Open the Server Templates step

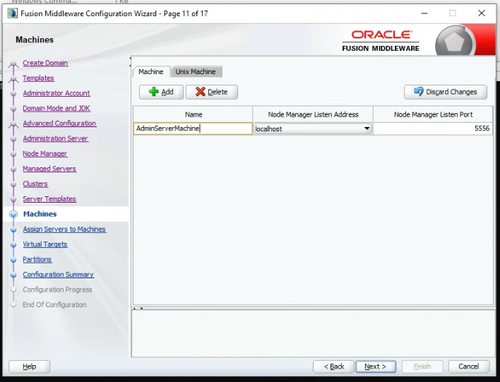(x=49, y=199)
